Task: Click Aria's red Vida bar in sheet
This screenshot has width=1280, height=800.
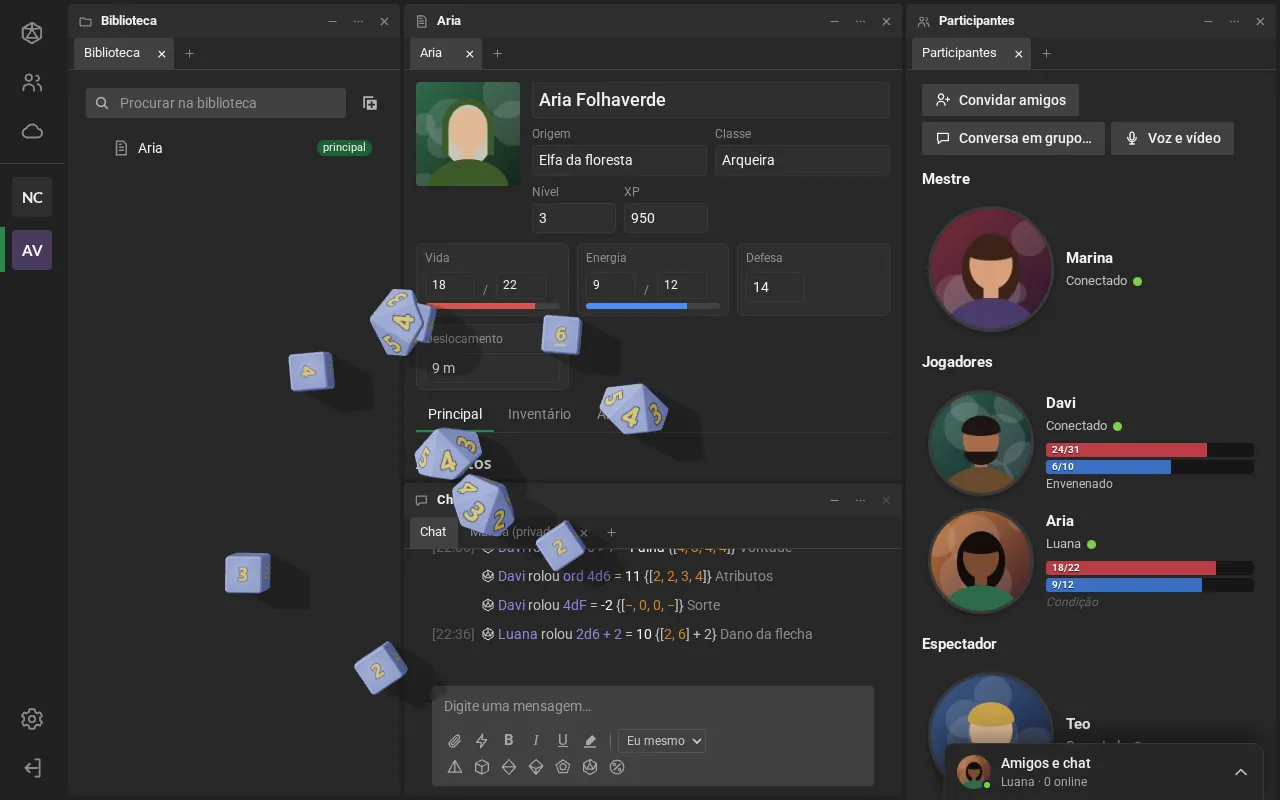Action: click(491, 306)
